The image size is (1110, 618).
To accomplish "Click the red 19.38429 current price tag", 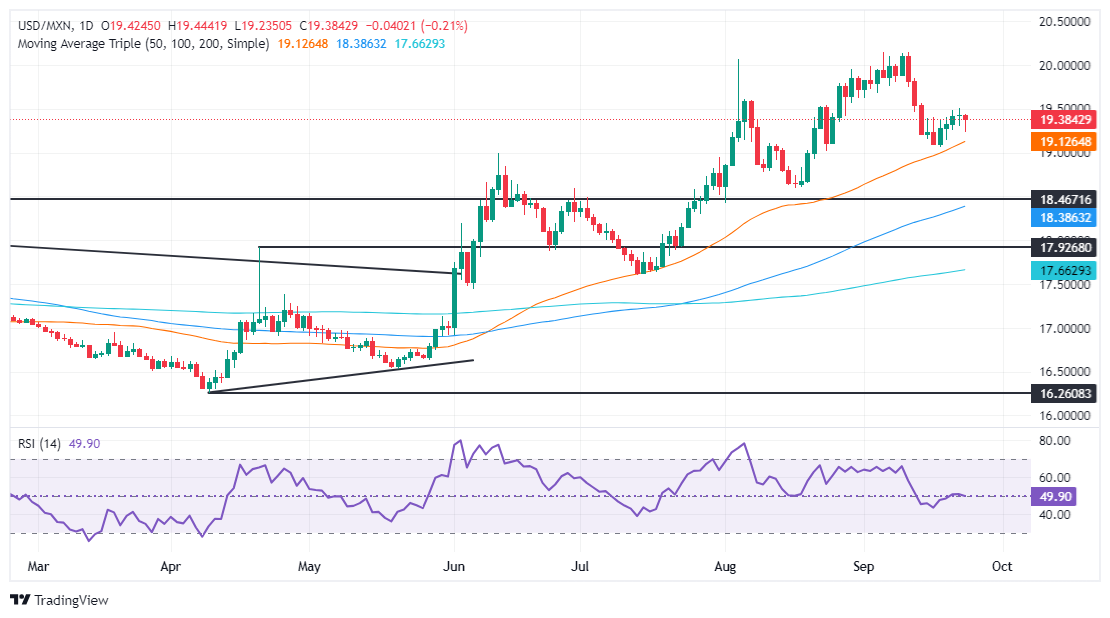I will coord(1064,120).
